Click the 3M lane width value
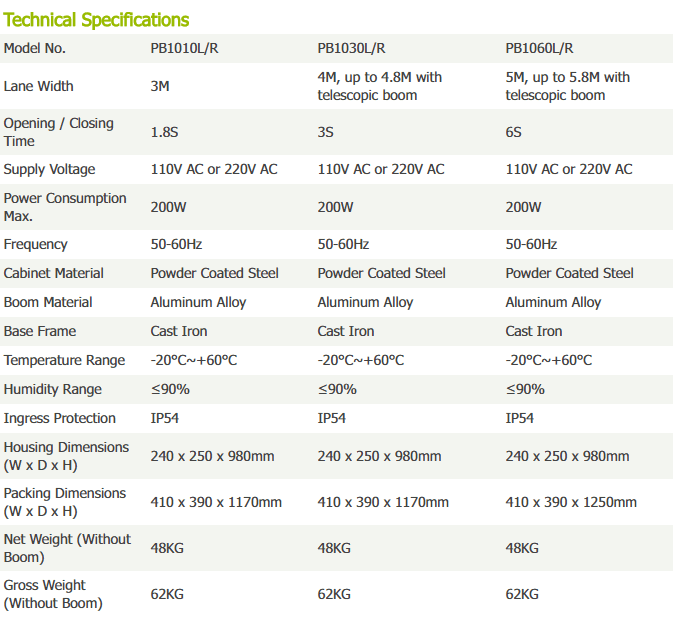673x620 pixels. click(160, 86)
